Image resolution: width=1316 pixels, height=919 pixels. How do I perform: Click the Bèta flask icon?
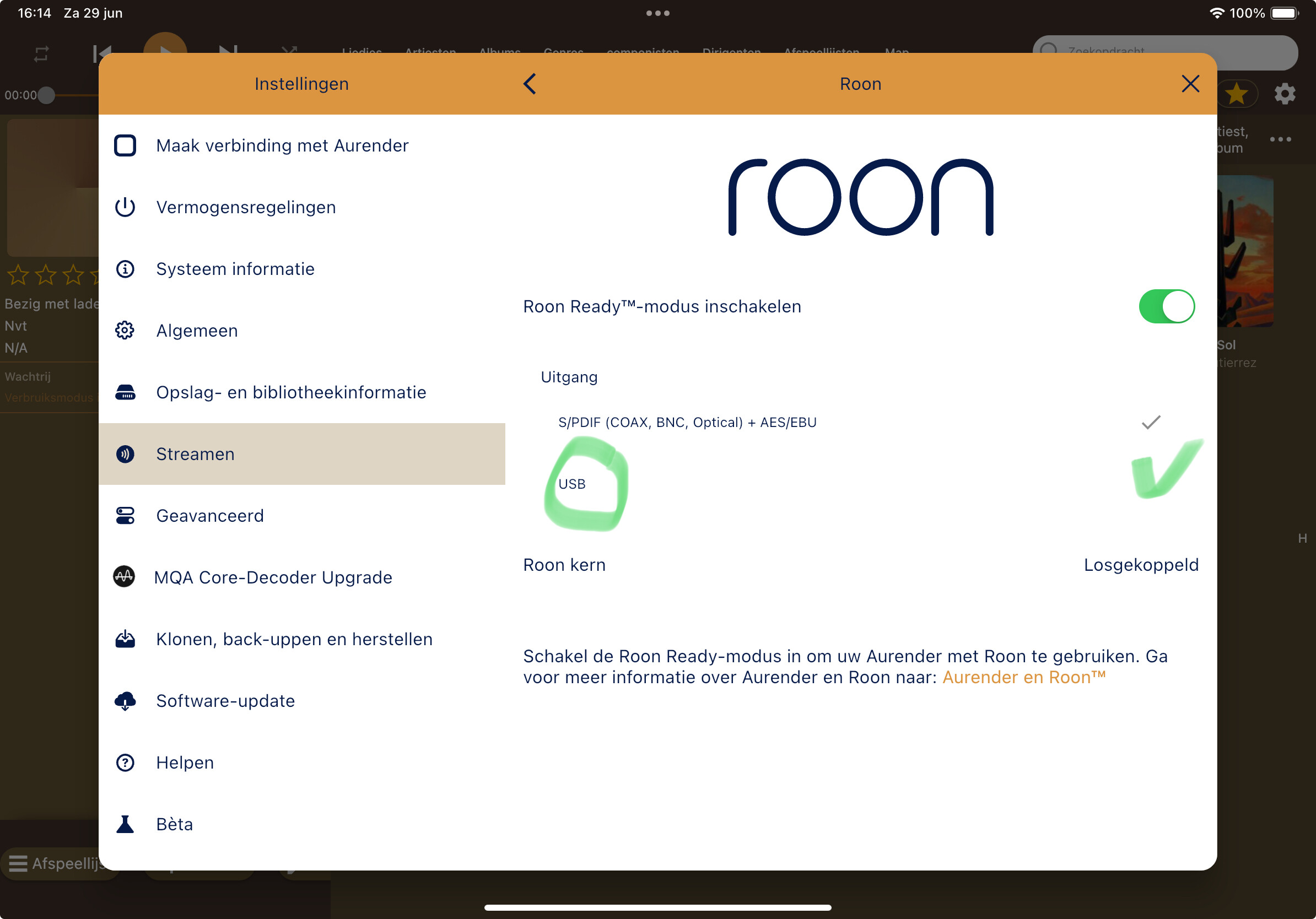[125, 824]
